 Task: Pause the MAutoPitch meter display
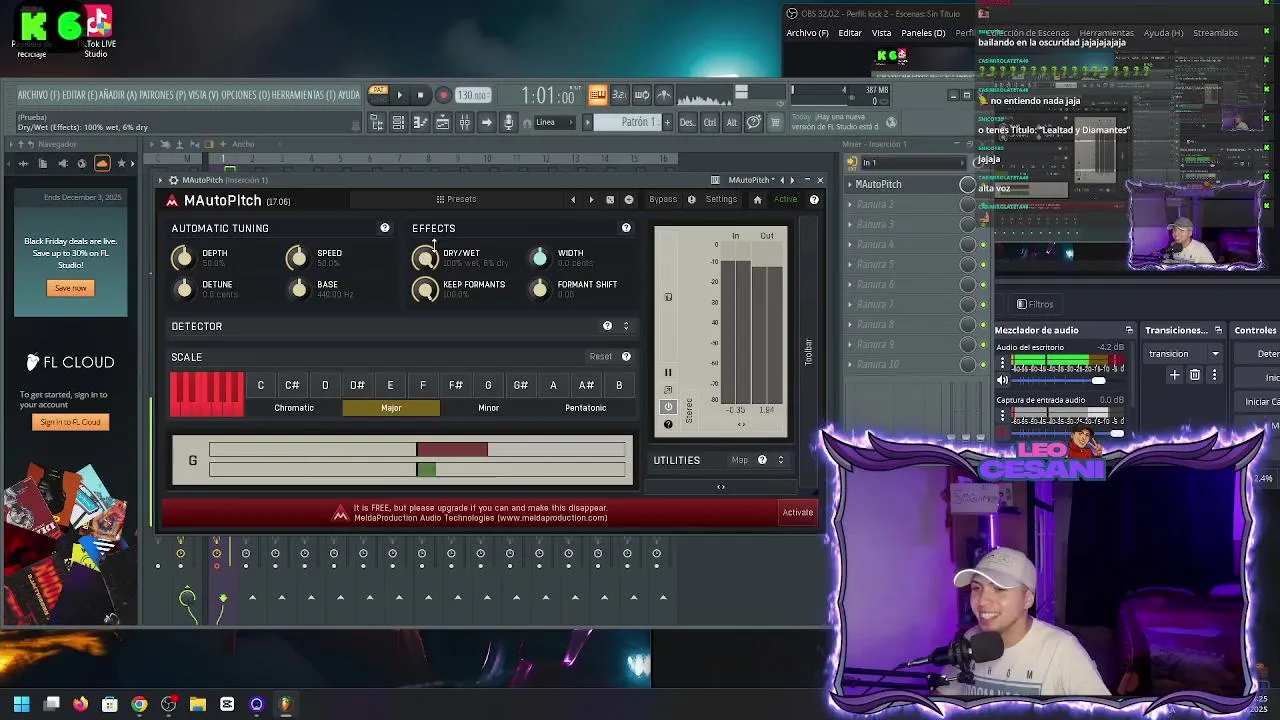pos(668,373)
